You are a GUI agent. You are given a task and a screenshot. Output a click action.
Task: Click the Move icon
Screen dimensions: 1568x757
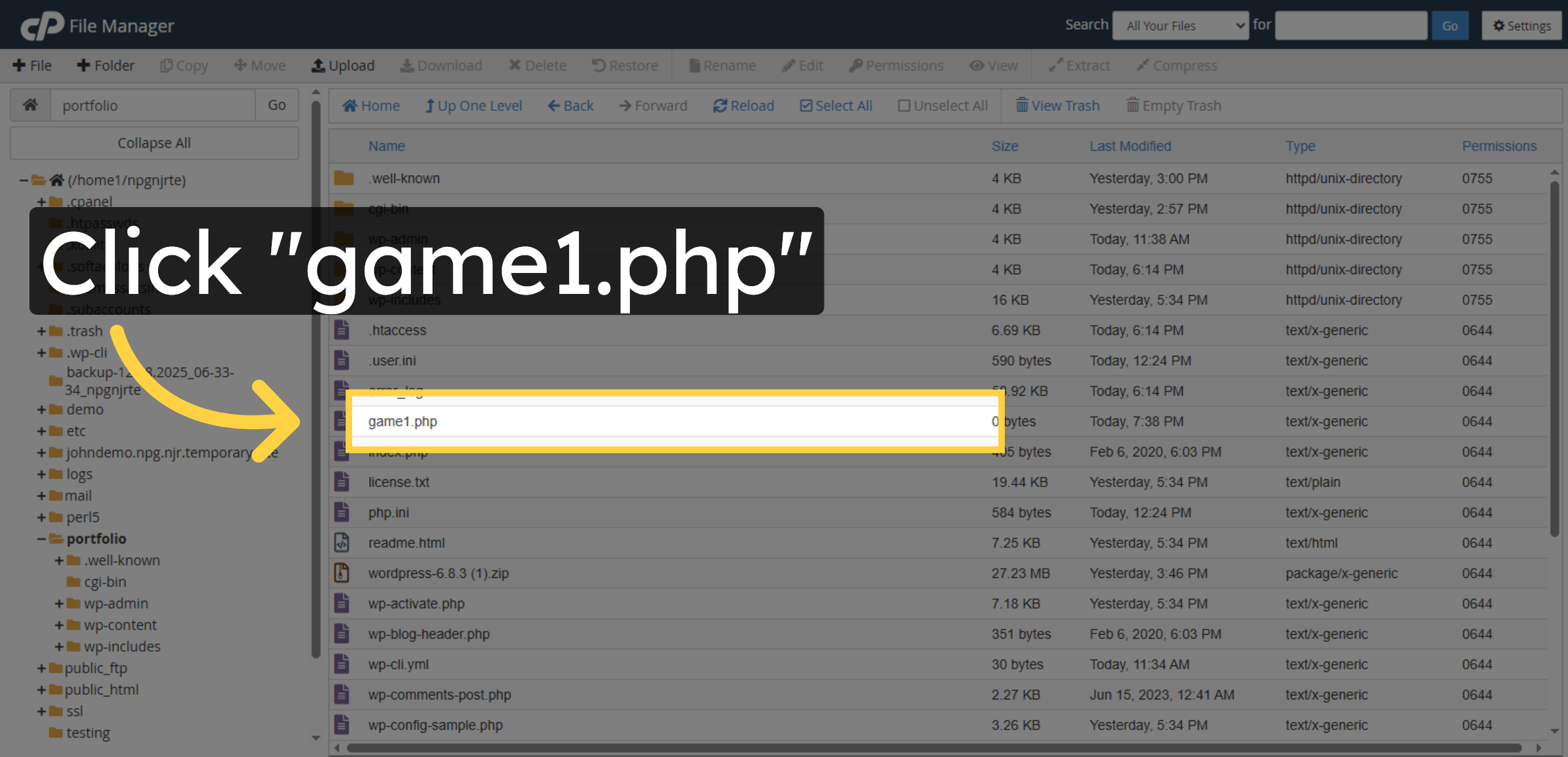[259, 65]
